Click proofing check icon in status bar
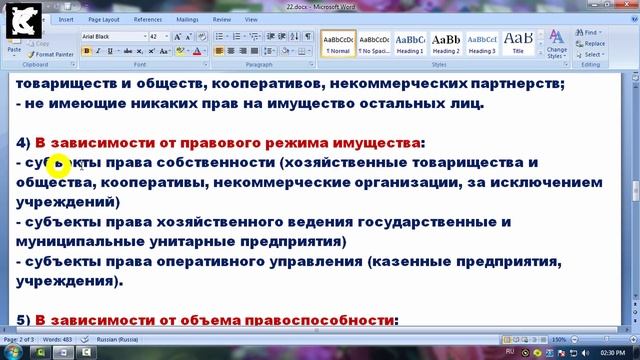Screen dimensions: 640x360 [x=84, y=340]
